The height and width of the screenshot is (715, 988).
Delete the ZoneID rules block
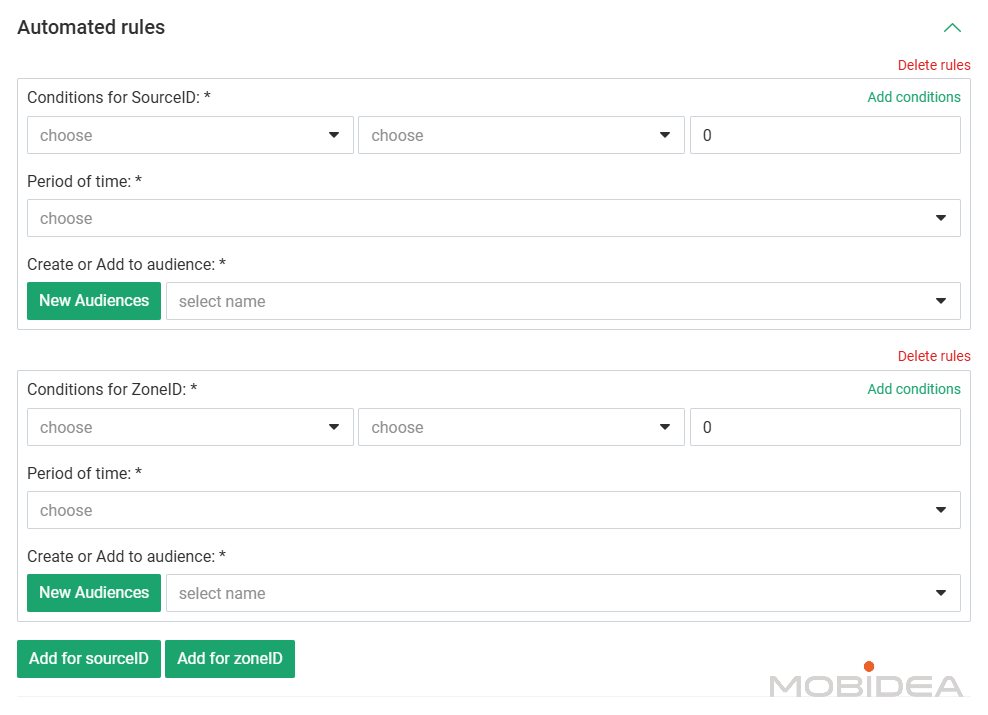[934, 356]
